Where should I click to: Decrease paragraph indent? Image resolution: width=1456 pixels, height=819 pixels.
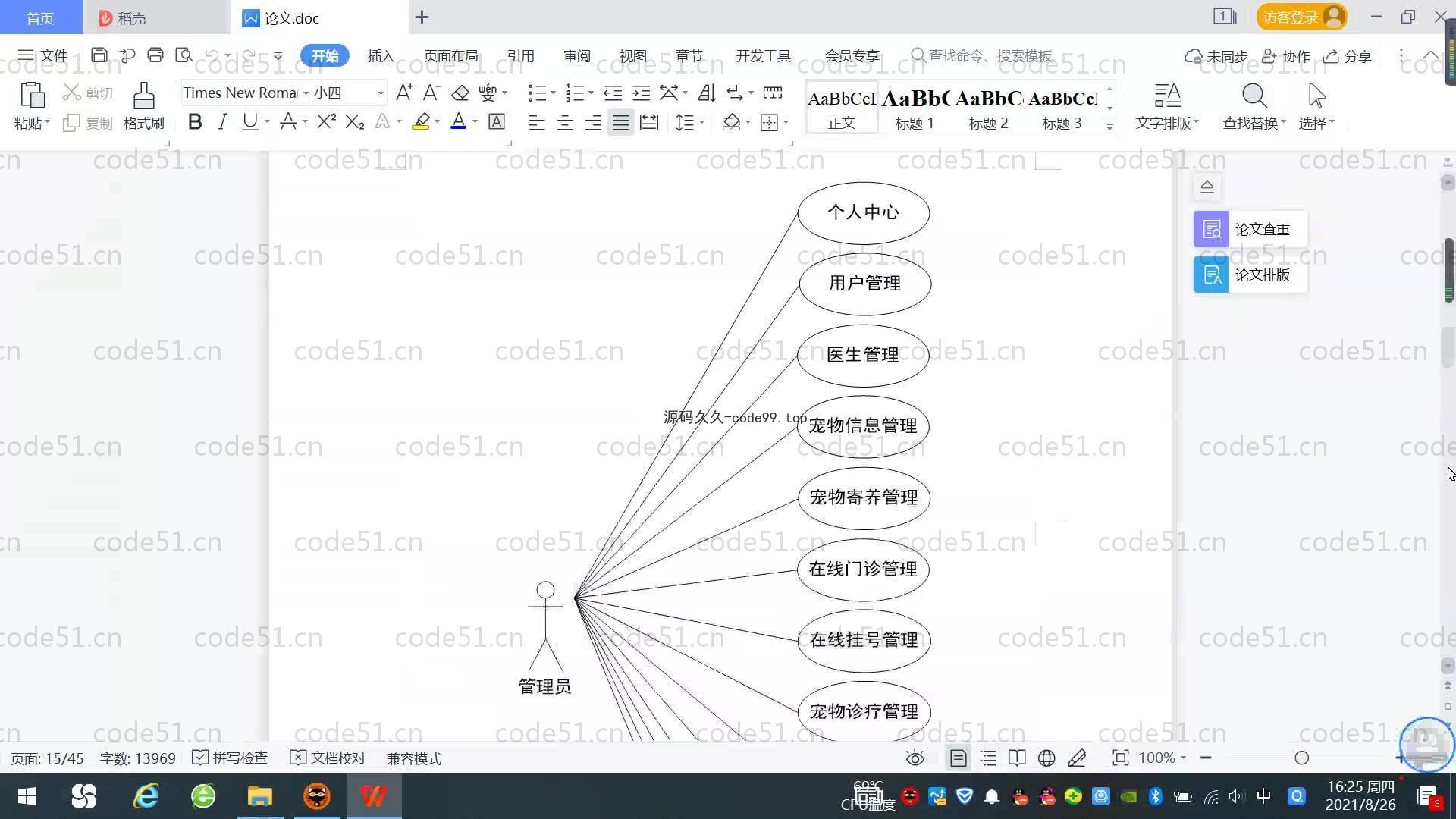click(x=613, y=93)
